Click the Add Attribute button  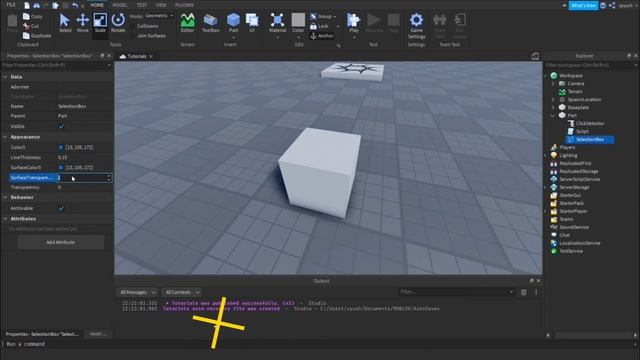point(60,242)
